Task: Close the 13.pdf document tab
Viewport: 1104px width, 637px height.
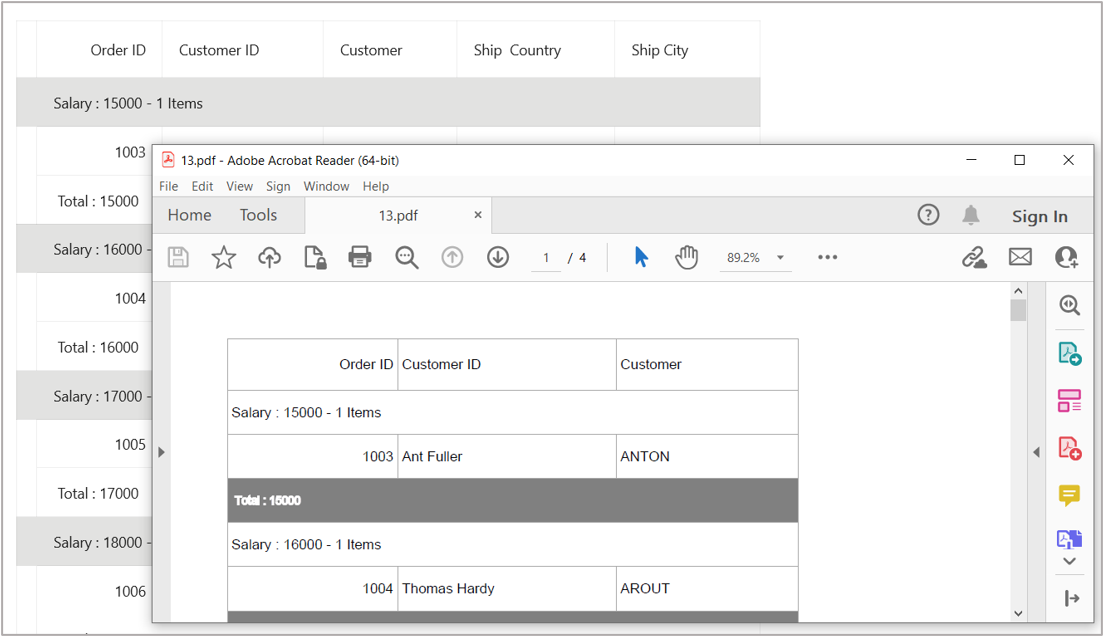Action: pyautogui.click(x=478, y=215)
